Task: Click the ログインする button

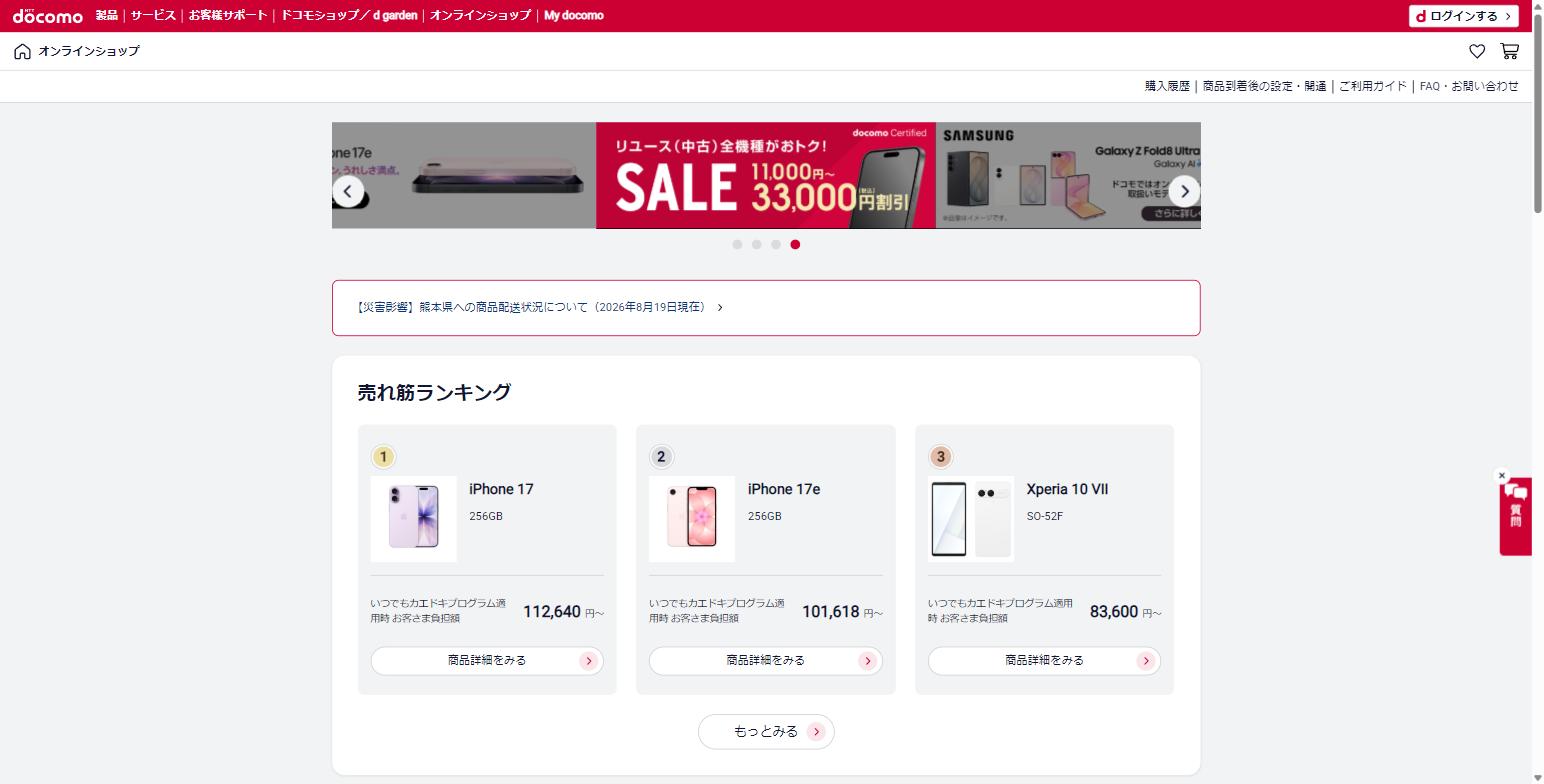Action: click(x=1464, y=16)
